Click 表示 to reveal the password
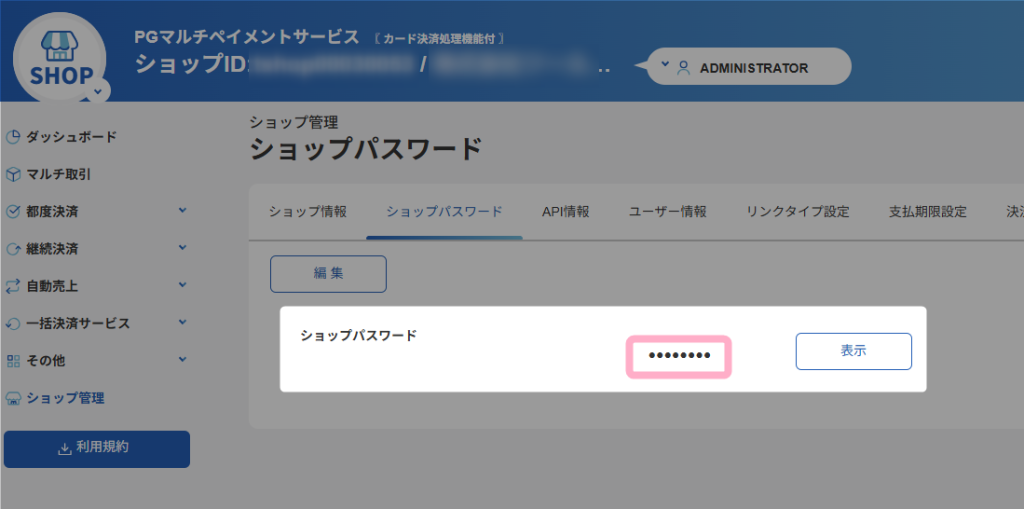This screenshot has width=1024, height=509. [853, 351]
